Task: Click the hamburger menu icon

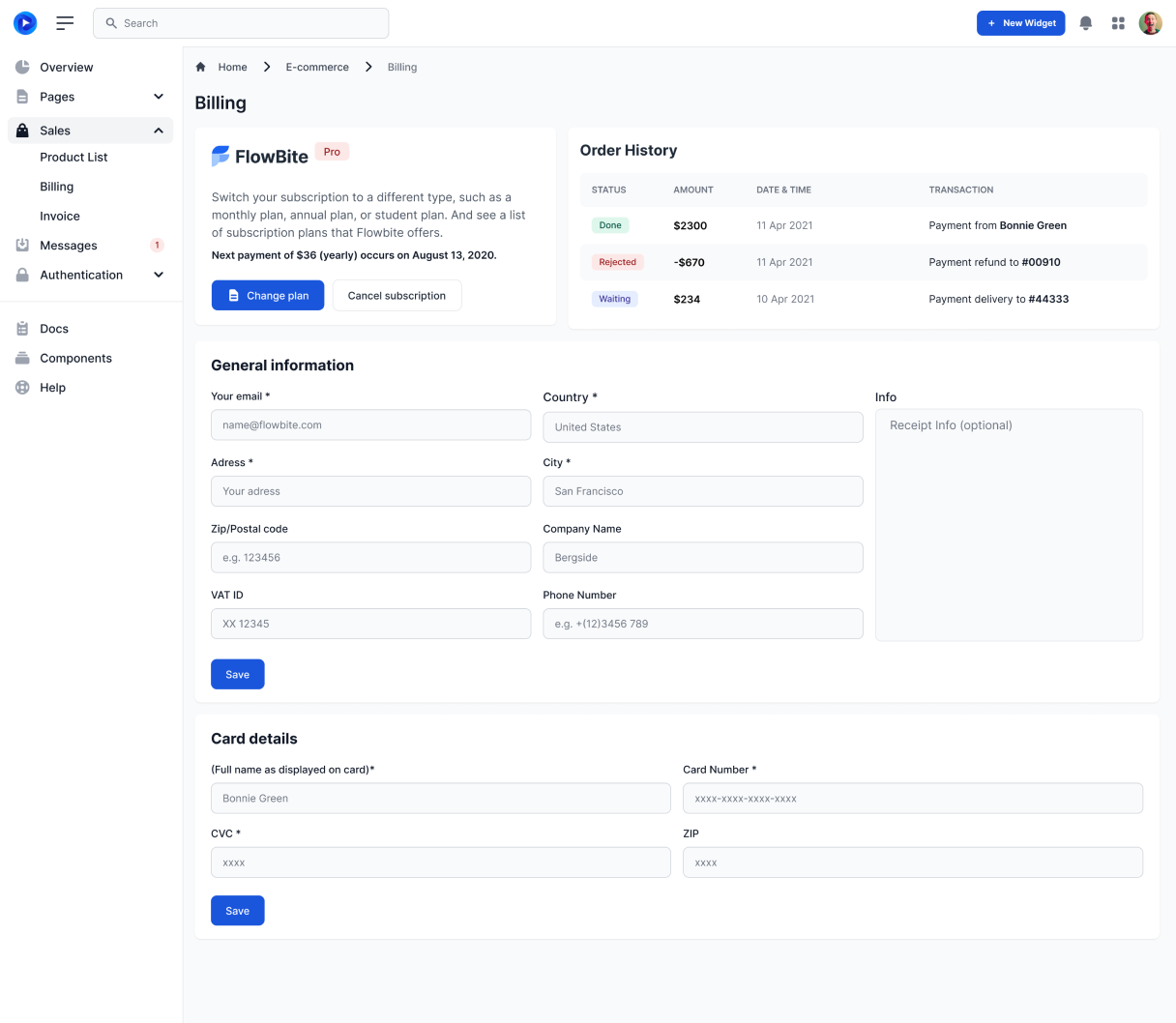Action: click(65, 23)
